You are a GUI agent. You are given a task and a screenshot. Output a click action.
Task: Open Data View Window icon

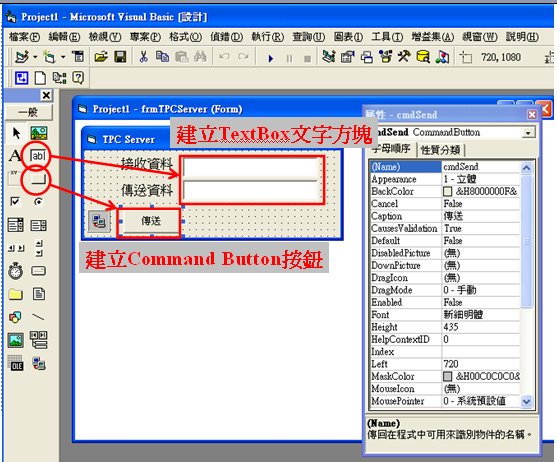click(x=423, y=57)
